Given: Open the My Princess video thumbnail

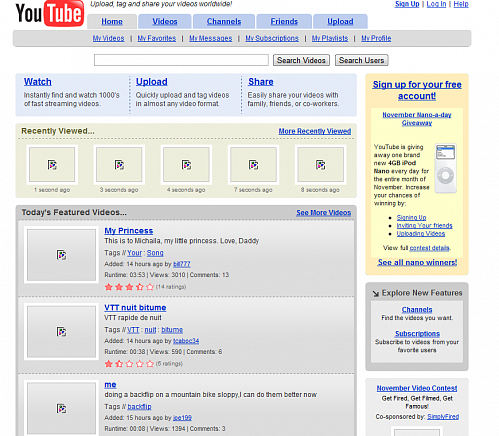Looking at the screenshot, I should point(61,255).
